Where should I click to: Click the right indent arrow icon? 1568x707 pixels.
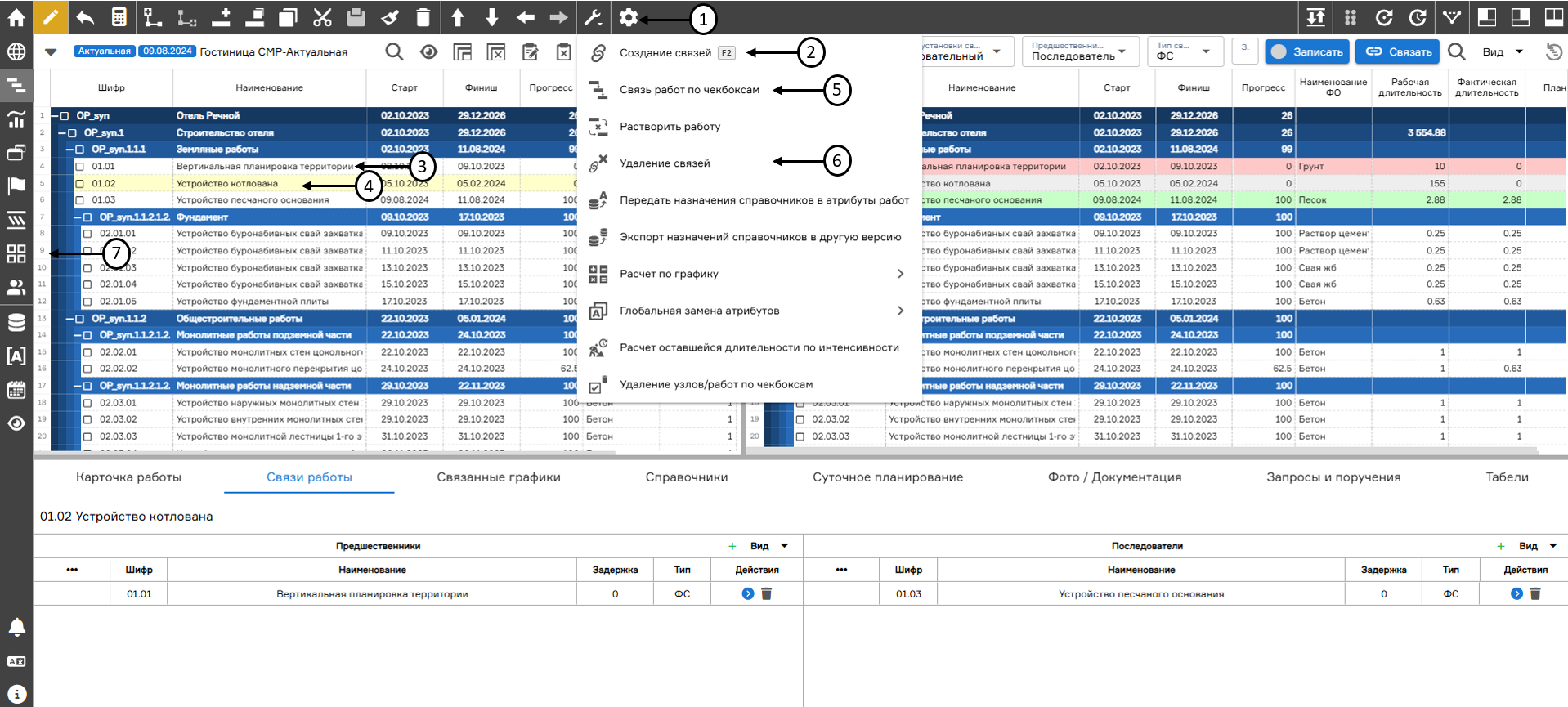coord(559,17)
